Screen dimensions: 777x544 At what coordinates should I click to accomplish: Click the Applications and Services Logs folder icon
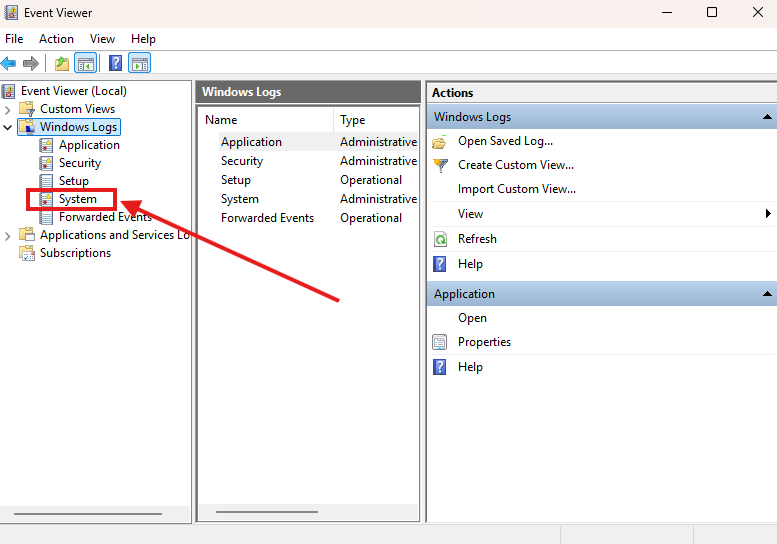pos(27,234)
